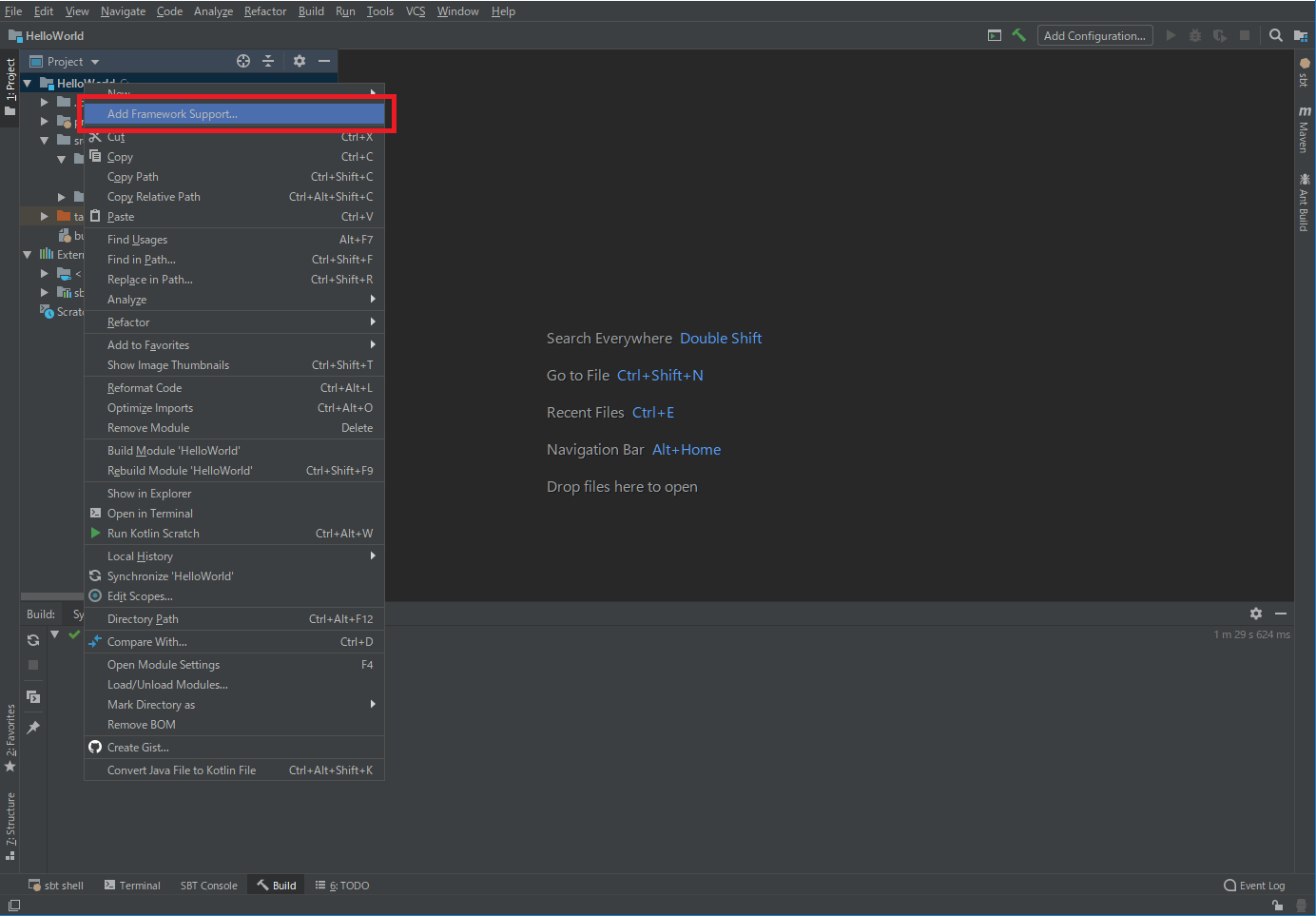Open Search Everywhere magnifier icon

click(1276, 35)
